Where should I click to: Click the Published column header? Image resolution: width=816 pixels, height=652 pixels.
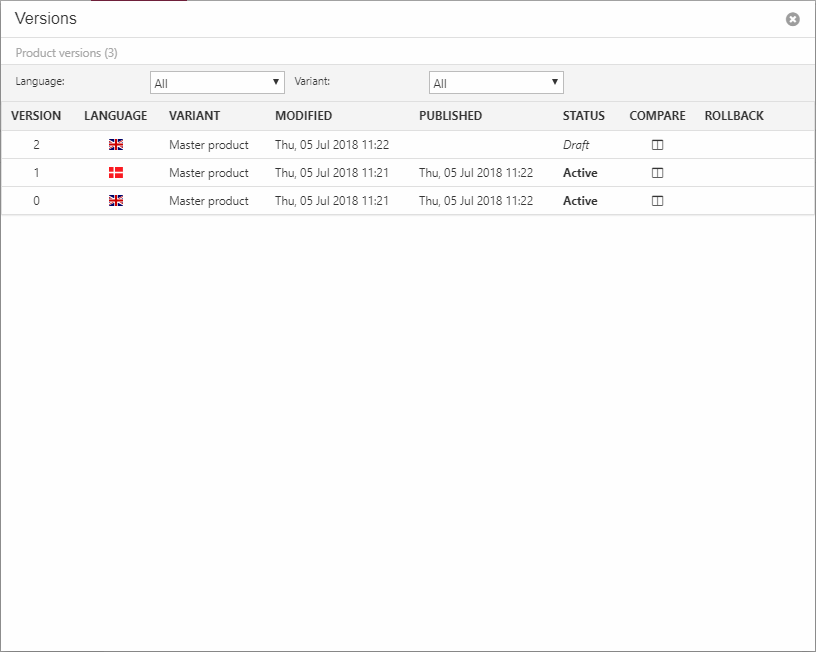[x=450, y=116]
